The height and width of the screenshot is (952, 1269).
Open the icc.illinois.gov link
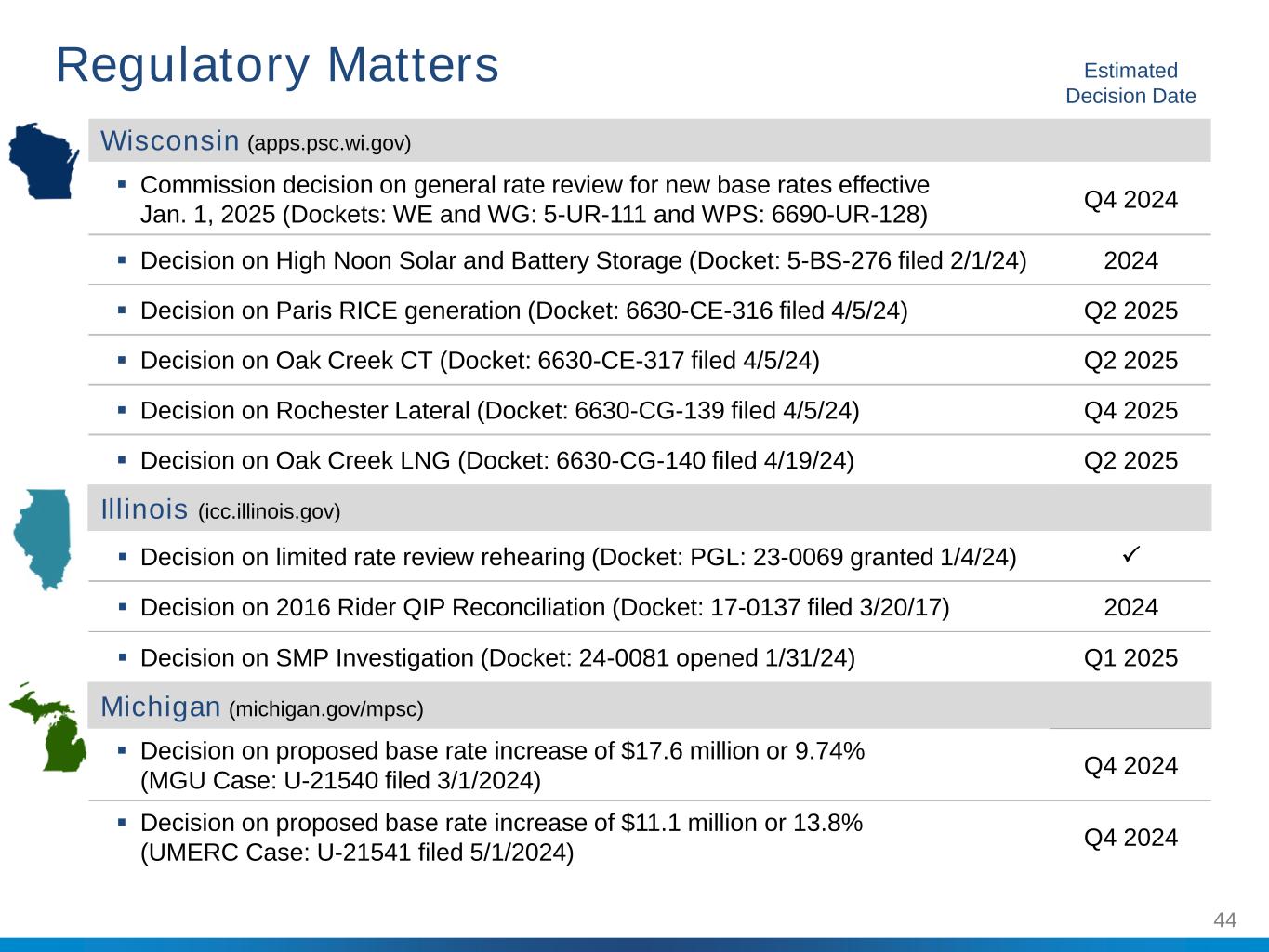270,511
